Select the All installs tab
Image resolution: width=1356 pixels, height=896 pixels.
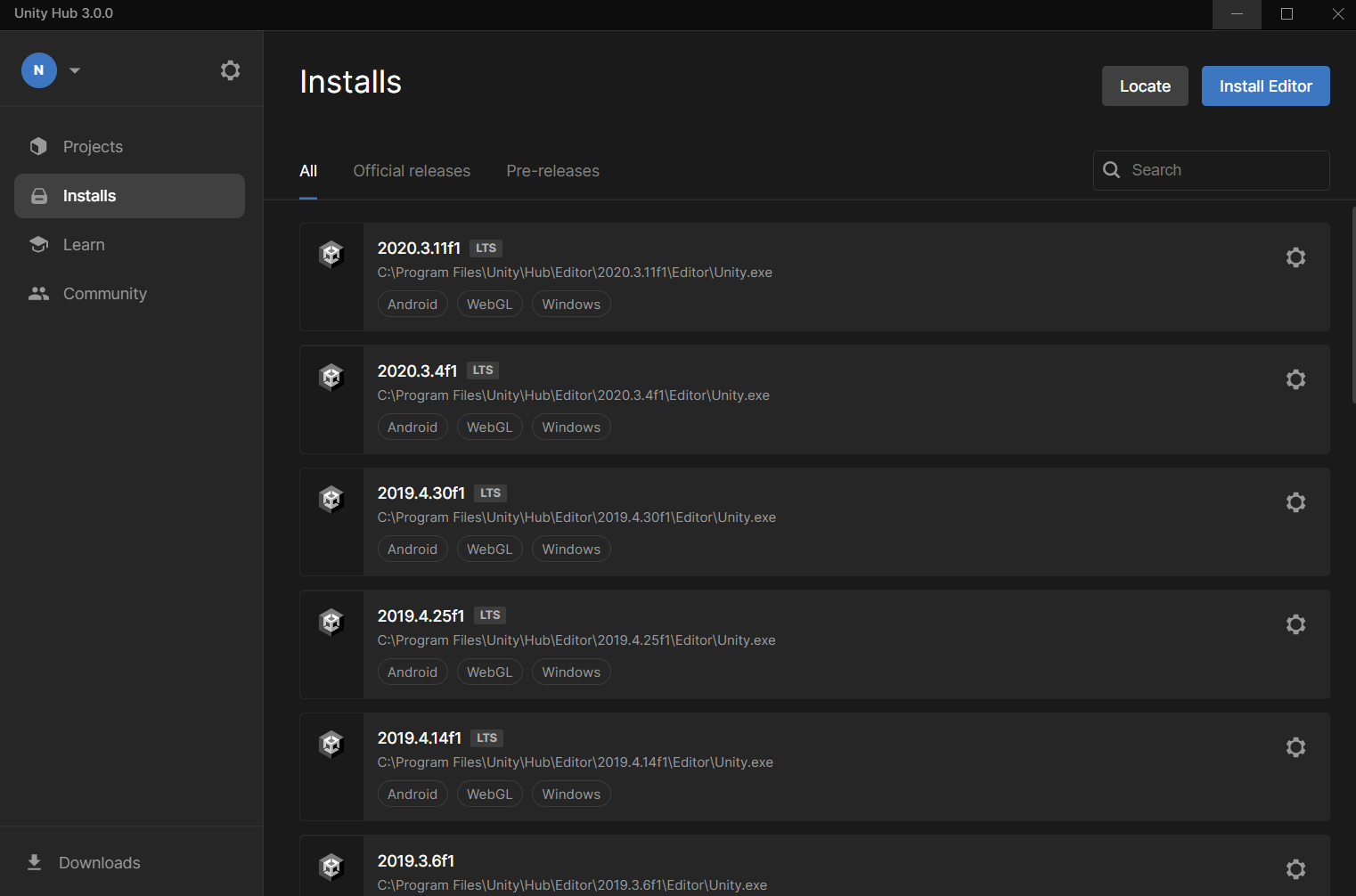(308, 171)
